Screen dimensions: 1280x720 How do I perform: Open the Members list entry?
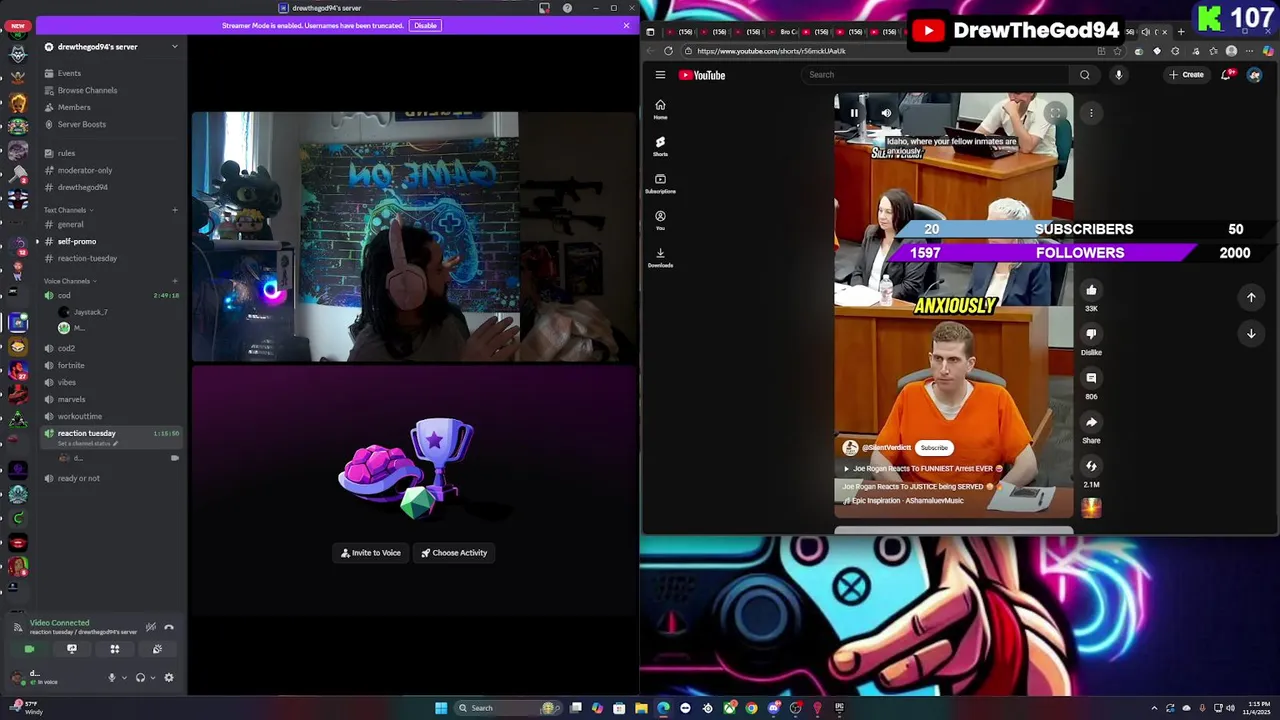tap(110, 107)
